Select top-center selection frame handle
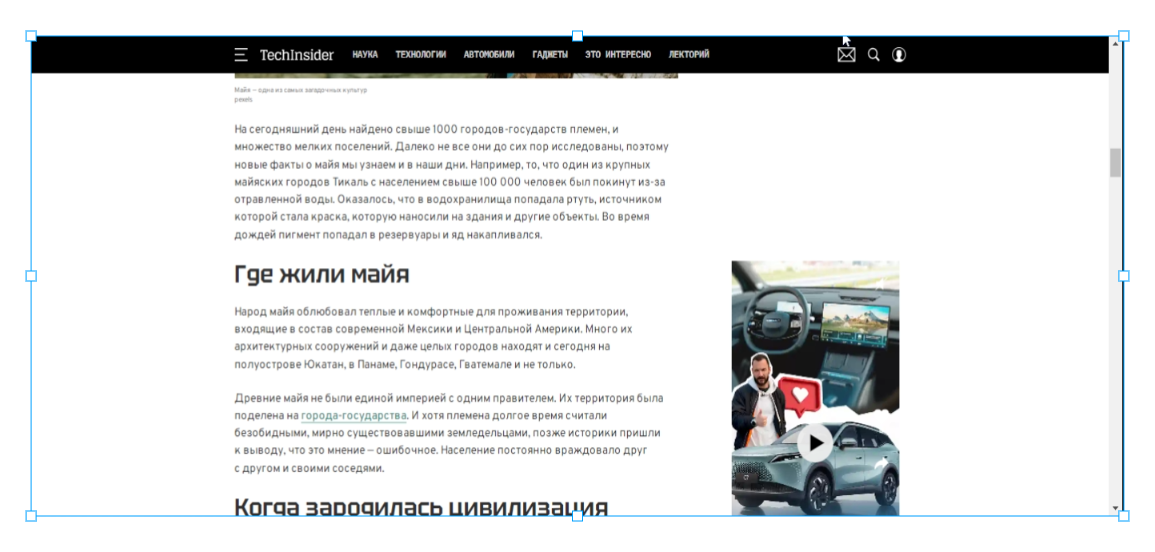 tap(578, 35)
